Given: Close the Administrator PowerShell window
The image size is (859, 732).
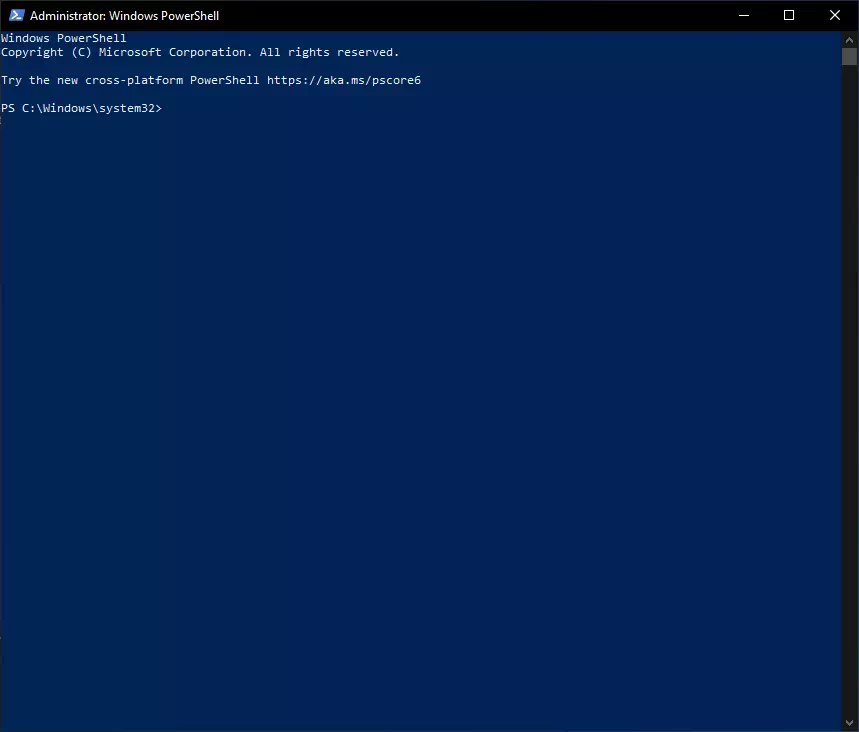Looking at the screenshot, I should 834,15.
